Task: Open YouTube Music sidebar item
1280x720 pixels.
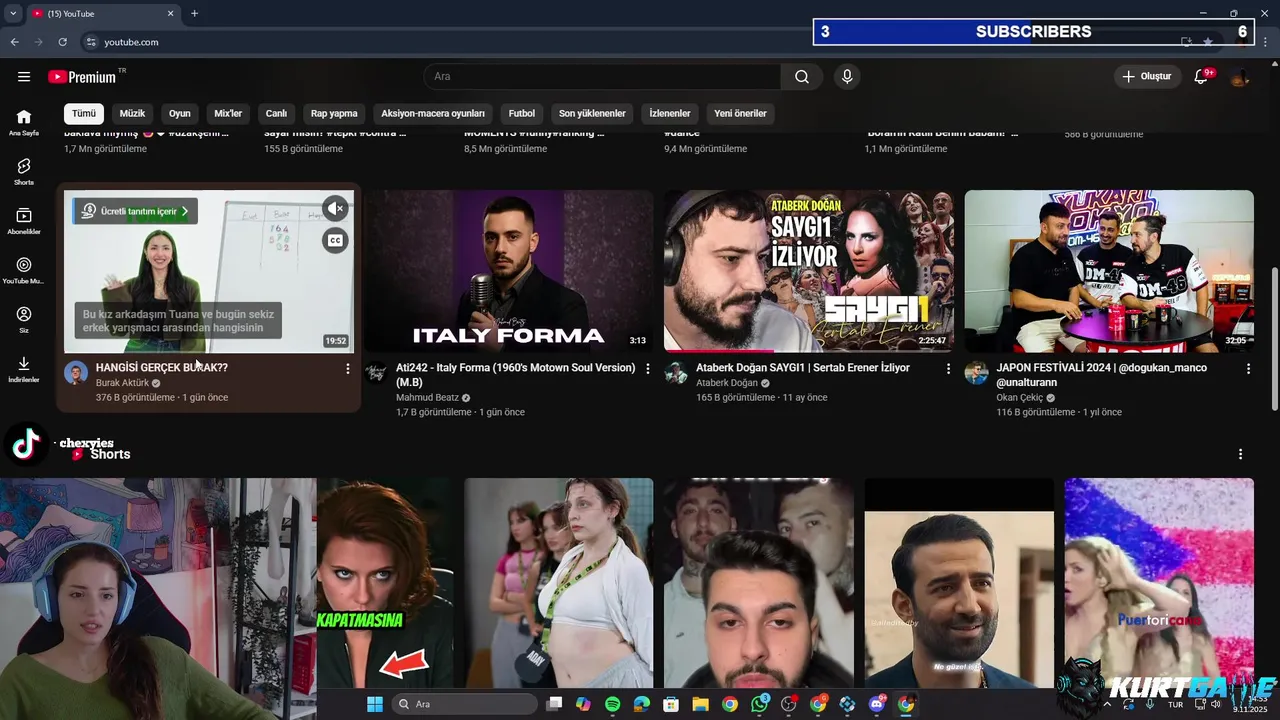Action: coord(24,270)
